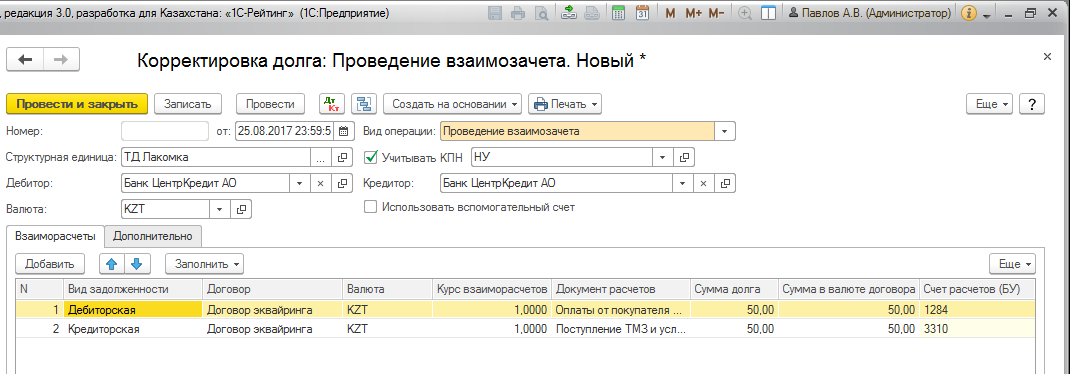Open the calendar icon showing 31
Screen dimensions: 1070x374
(642, 13)
